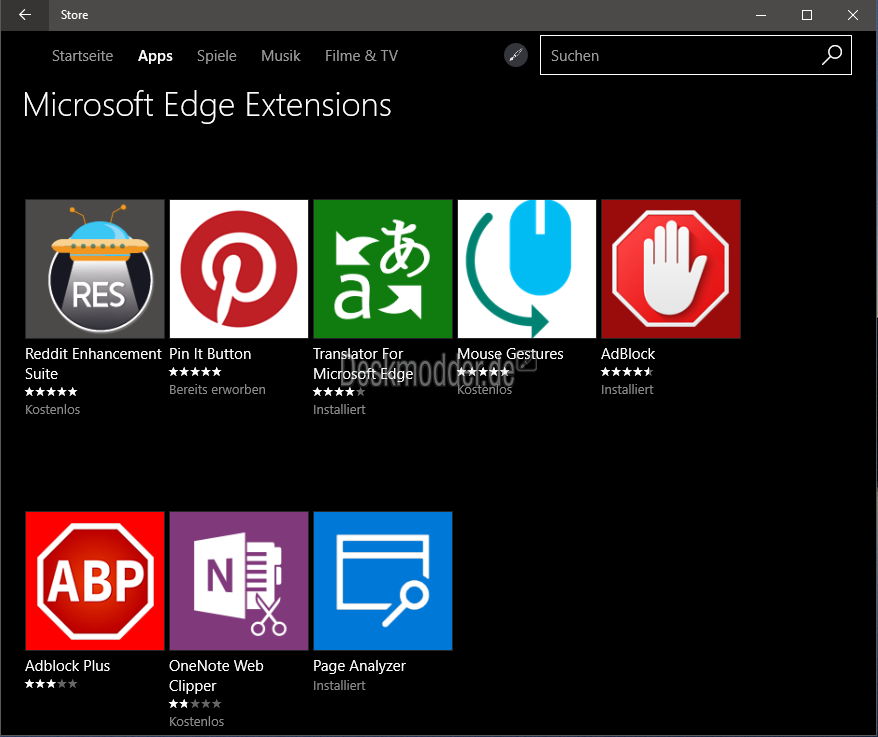The height and width of the screenshot is (737, 878).
Task: Maximize the Store window
Action: (x=807, y=15)
